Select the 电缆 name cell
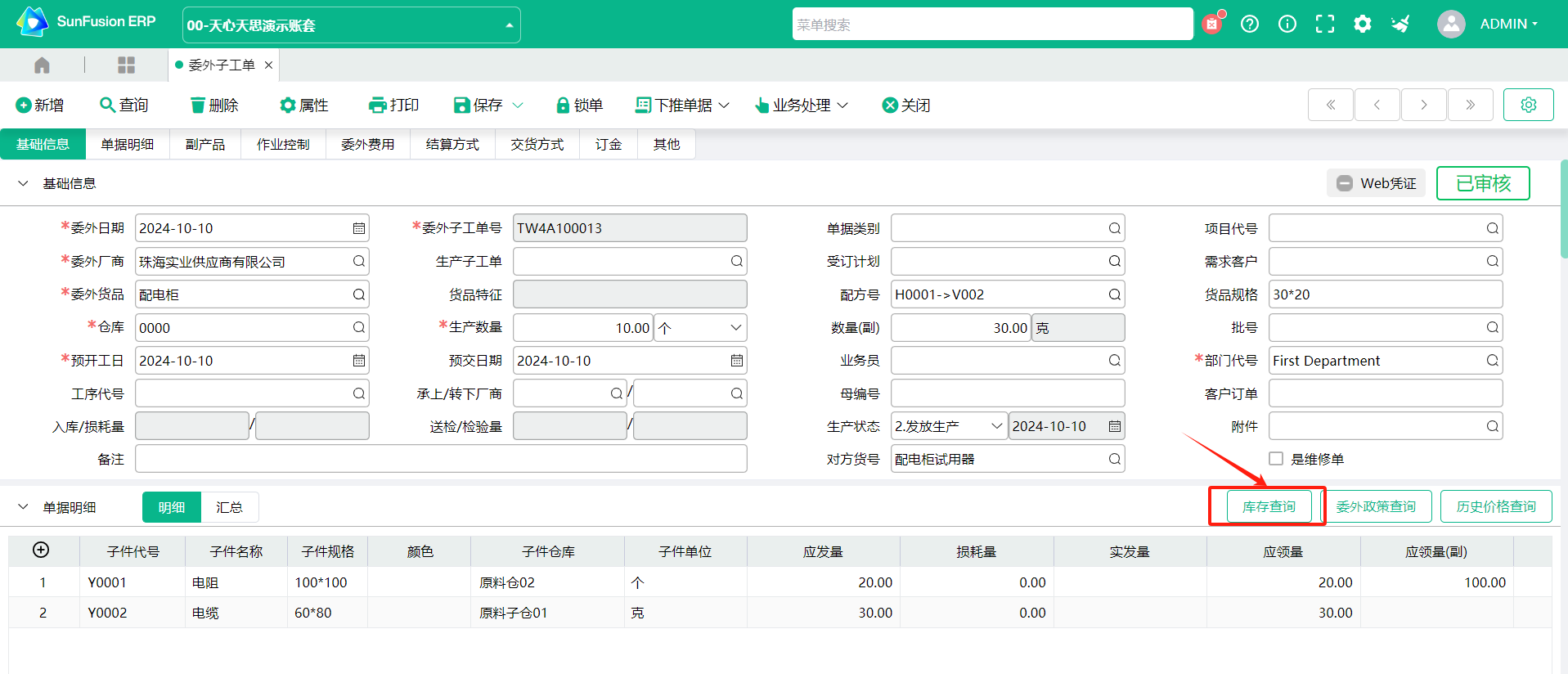Image resolution: width=1568 pixels, height=674 pixels. point(236,613)
